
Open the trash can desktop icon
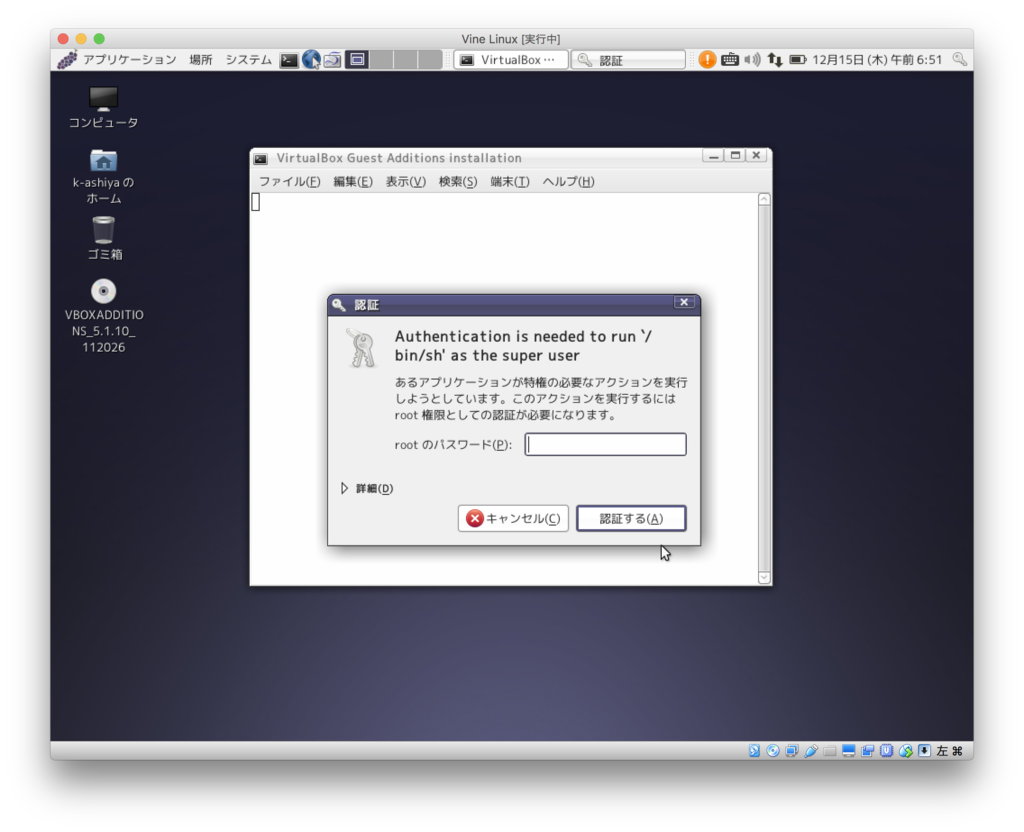coord(104,238)
